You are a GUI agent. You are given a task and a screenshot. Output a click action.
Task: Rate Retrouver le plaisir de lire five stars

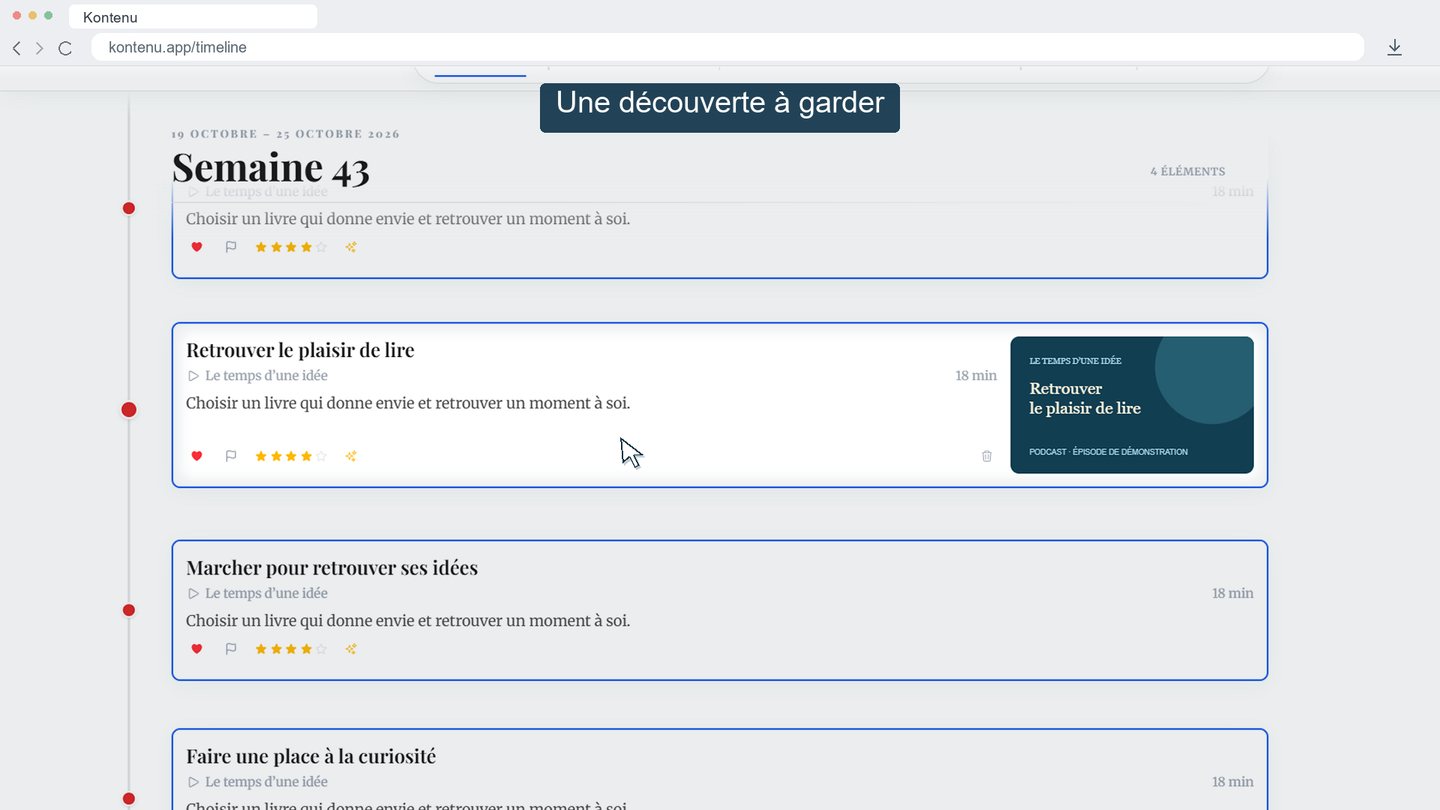[x=321, y=456]
